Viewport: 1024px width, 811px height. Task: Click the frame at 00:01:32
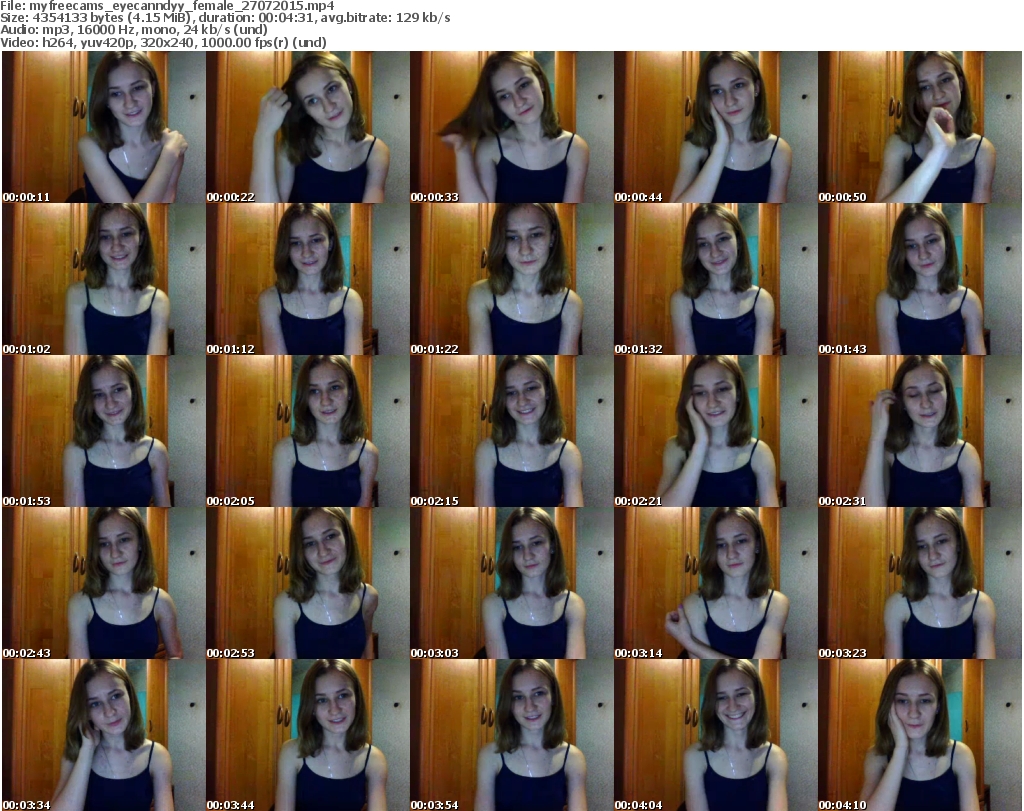point(715,279)
